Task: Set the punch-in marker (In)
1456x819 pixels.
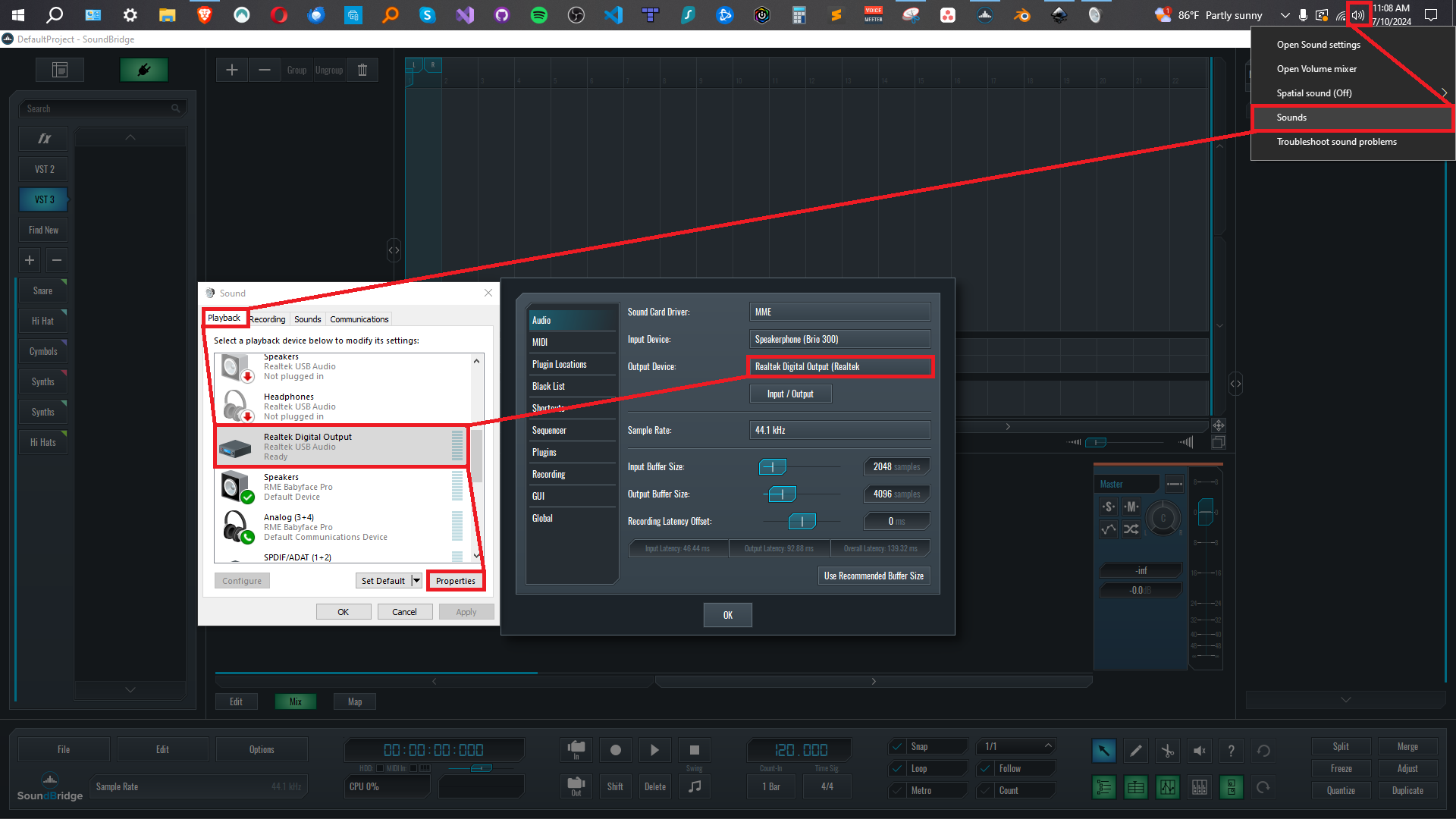Action: [576, 750]
